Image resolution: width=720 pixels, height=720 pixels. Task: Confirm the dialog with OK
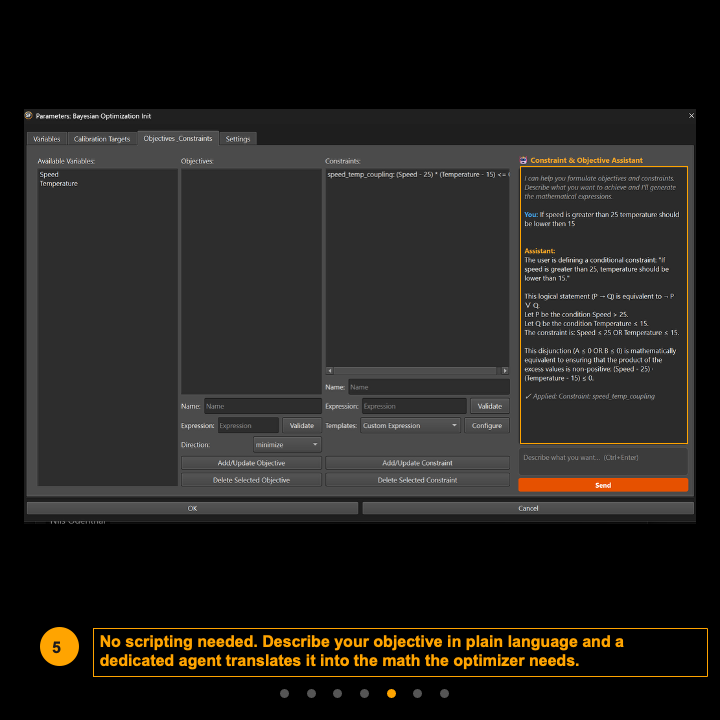192,508
